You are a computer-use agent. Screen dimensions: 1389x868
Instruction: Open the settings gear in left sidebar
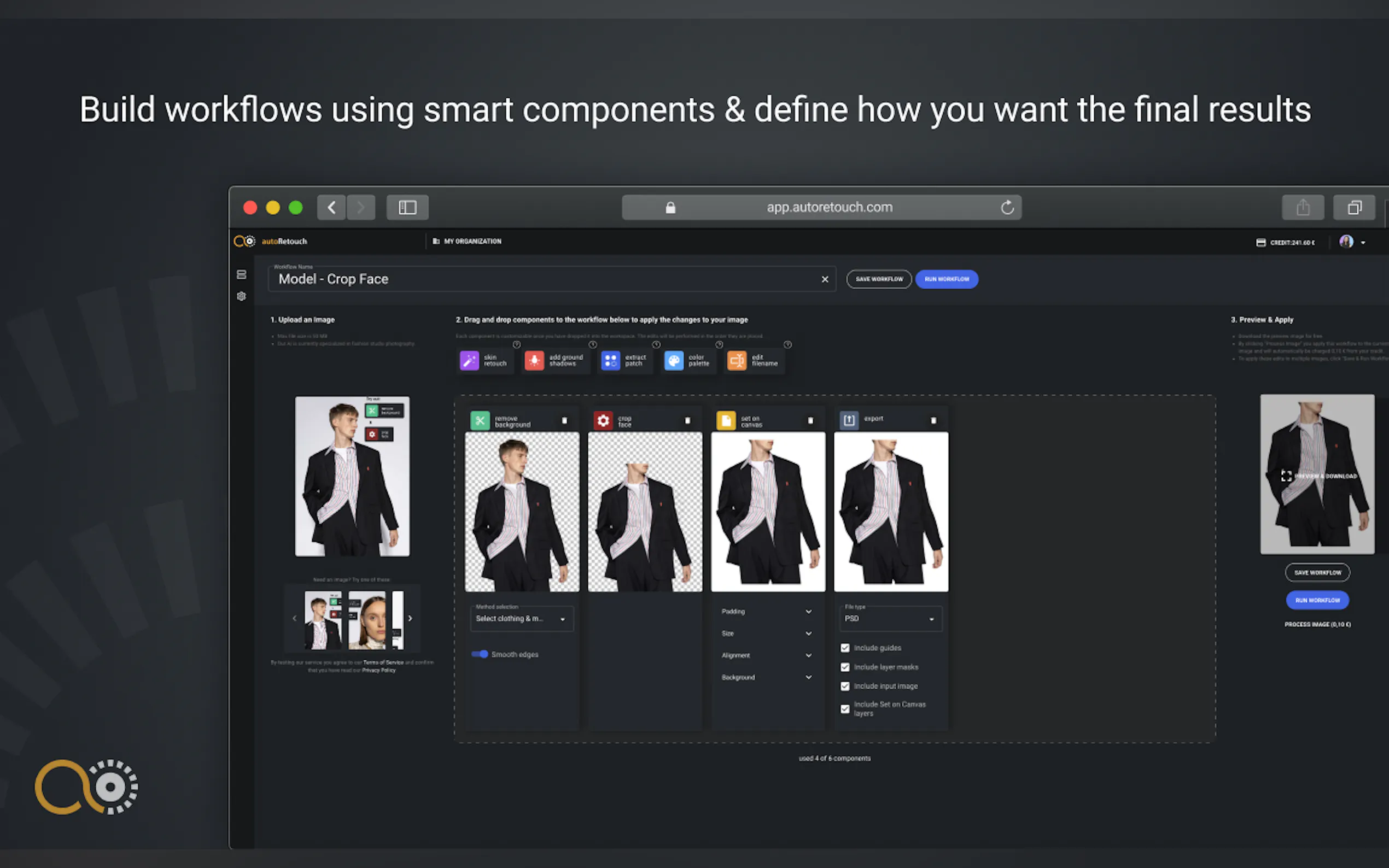click(242, 296)
